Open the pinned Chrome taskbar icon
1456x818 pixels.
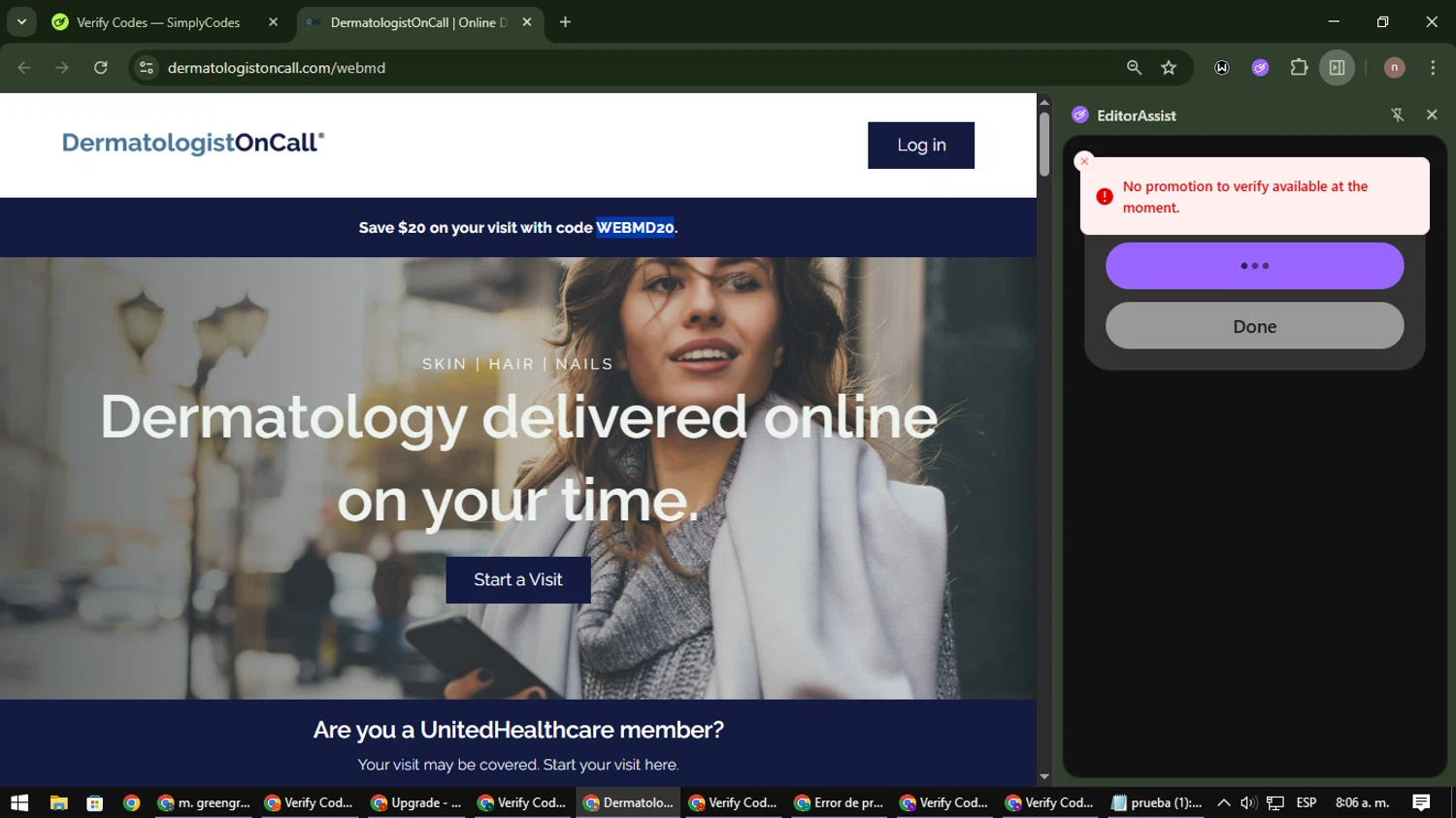[x=131, y=802]
